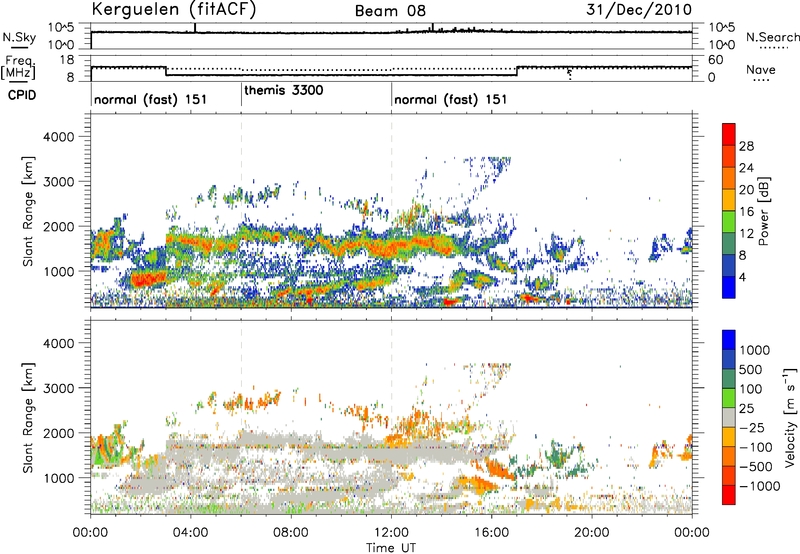
Task: Click the 'Nave' legend label
Action: pos(761,69)
